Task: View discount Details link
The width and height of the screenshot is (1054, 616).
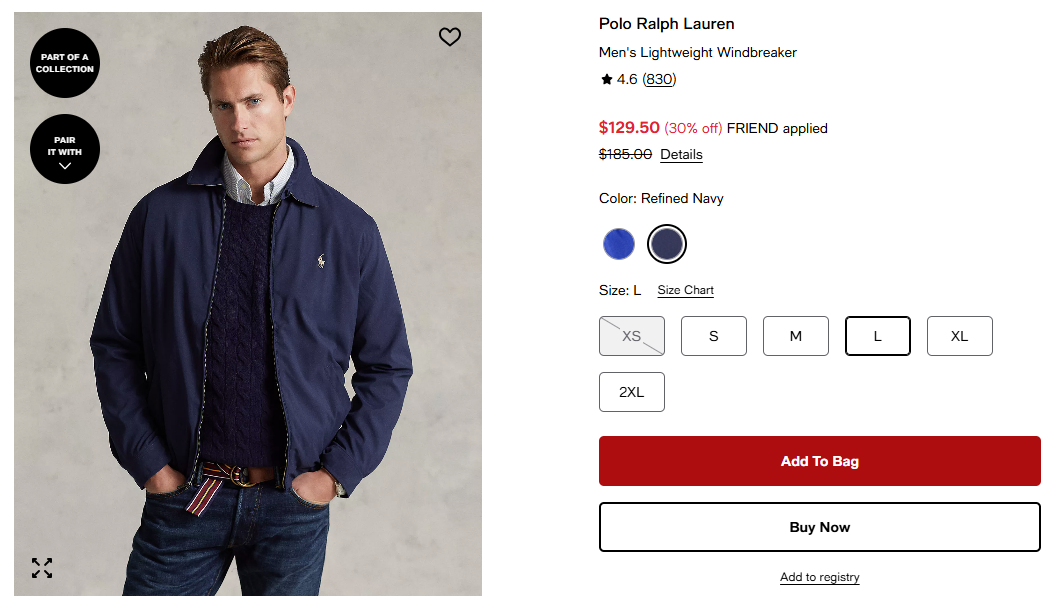Action: point(681,155)
